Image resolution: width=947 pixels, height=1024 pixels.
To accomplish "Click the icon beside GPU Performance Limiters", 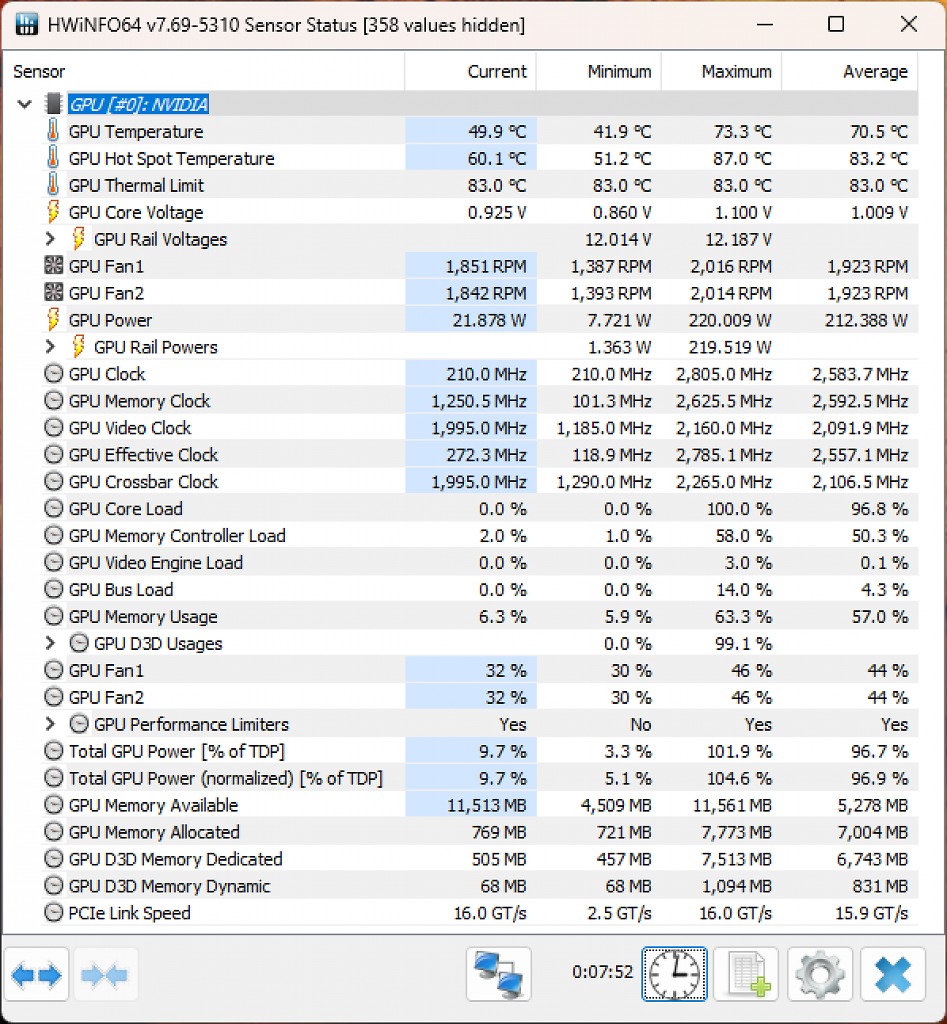I will (79, 724).
